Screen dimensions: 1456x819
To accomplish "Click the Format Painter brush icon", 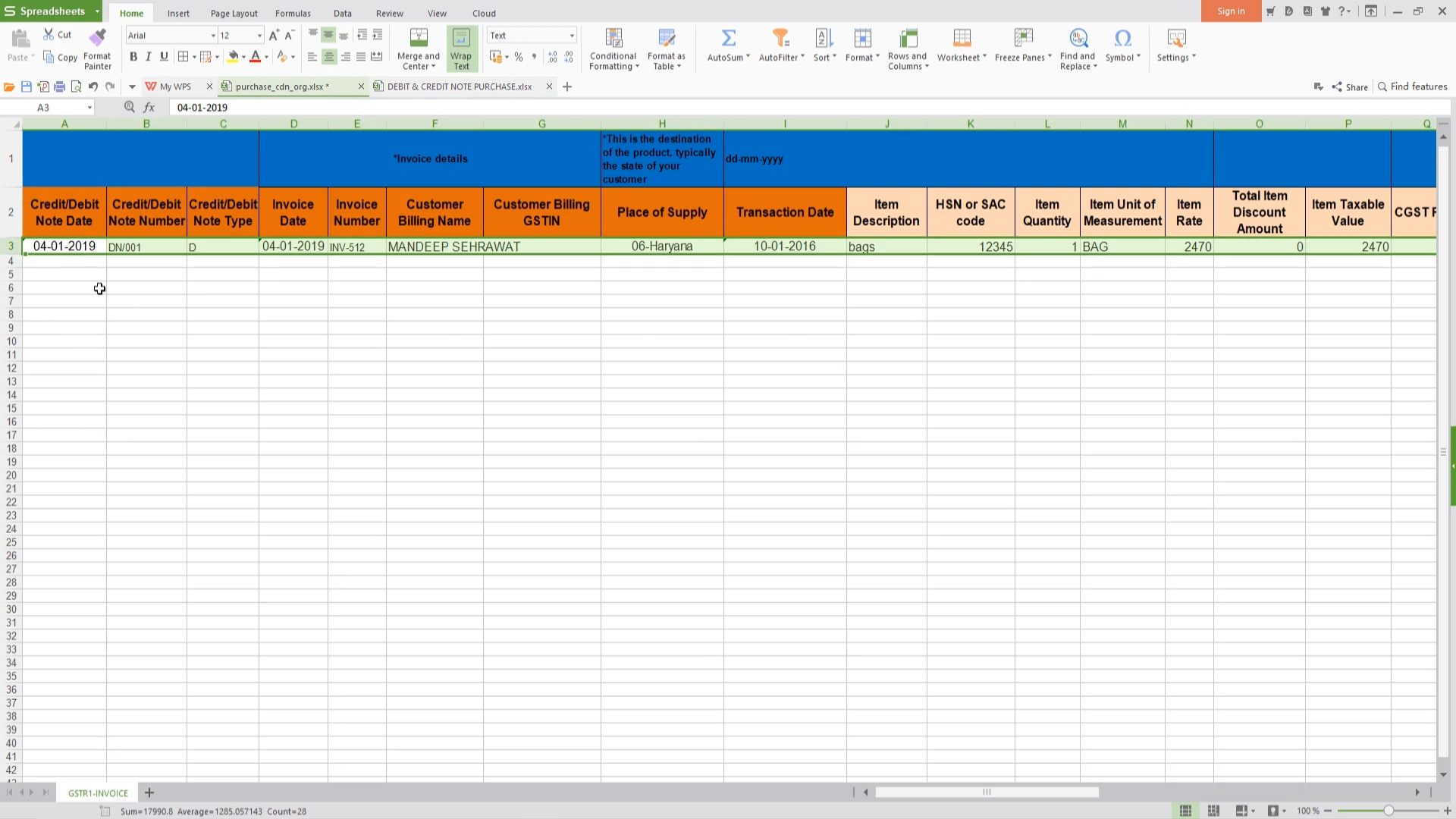I will [97, 37].
